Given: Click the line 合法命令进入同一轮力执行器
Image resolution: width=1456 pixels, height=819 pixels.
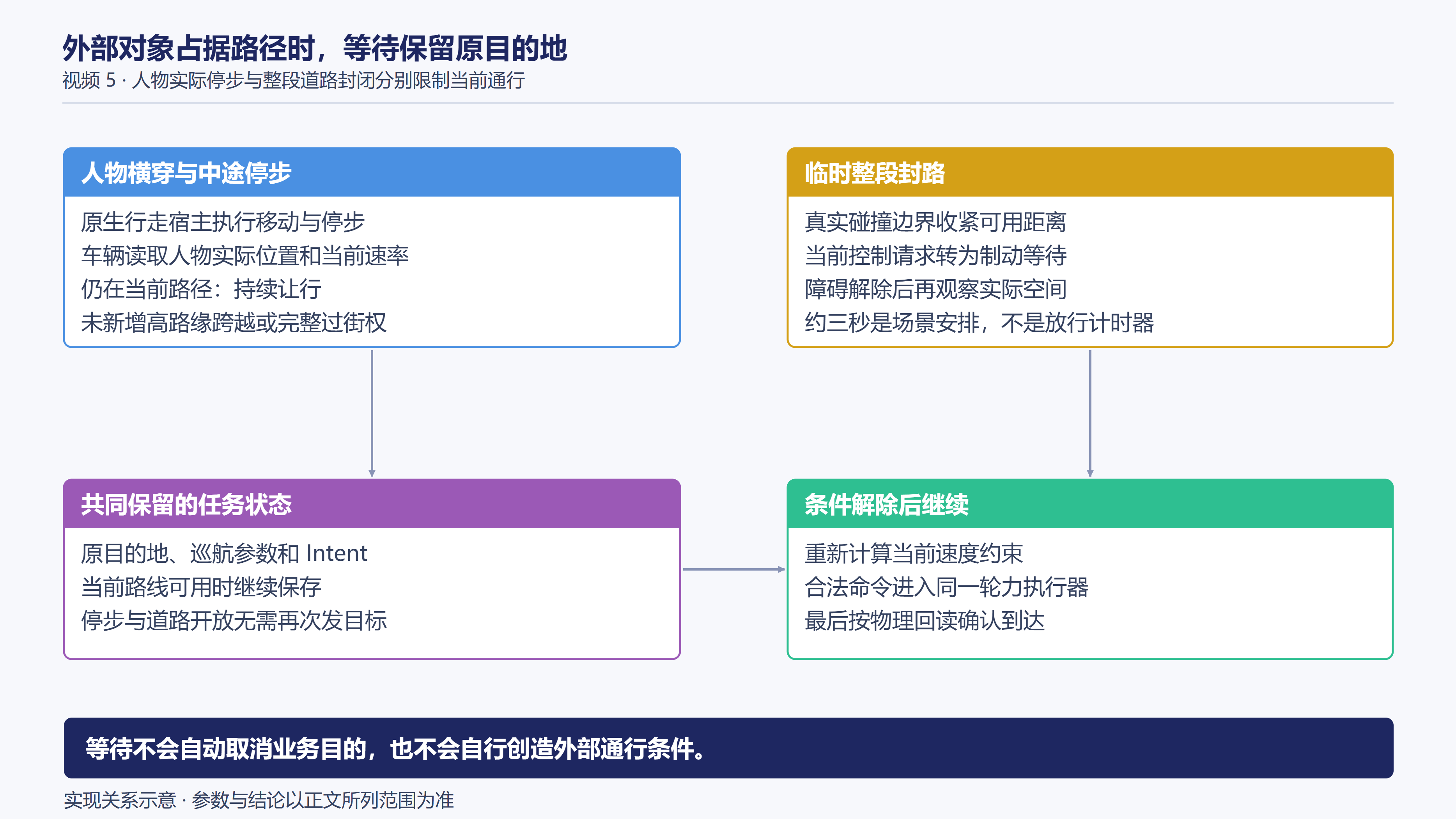Looking at the screenshot, I should (x=946, y=587).
